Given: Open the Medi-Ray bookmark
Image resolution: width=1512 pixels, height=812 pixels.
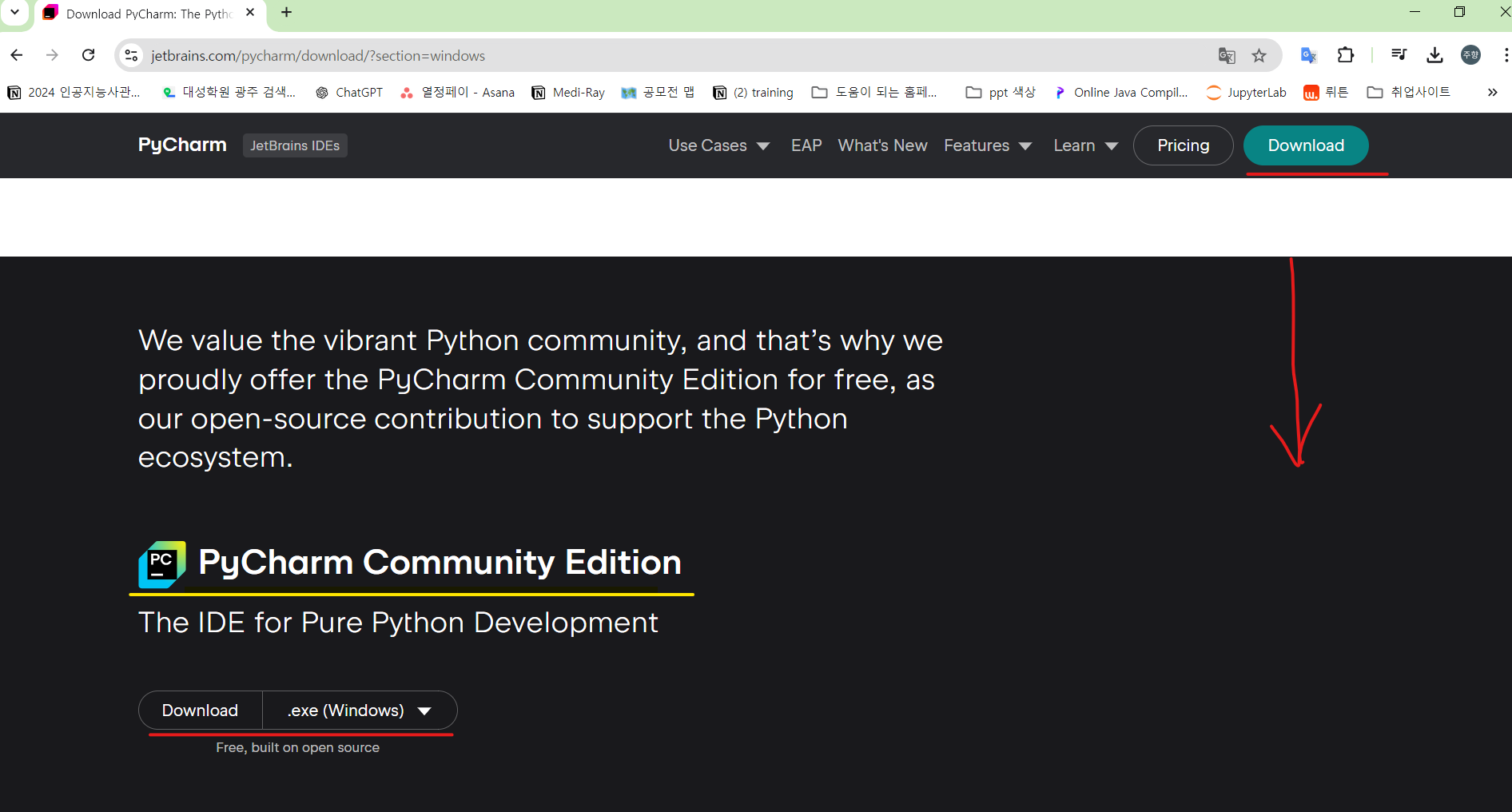Looking at the screenshot, I should pyautogui.click(x=568, y=93).
